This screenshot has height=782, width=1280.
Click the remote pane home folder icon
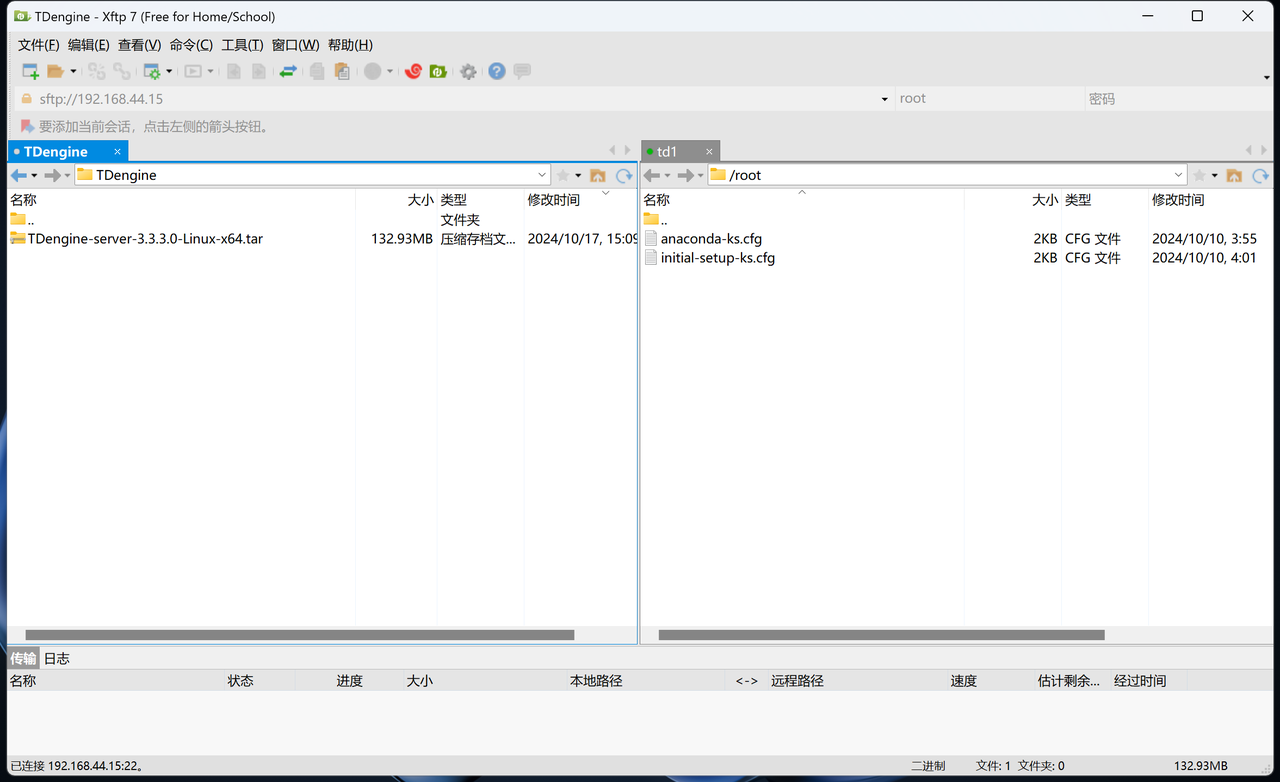click(1234, 175)
